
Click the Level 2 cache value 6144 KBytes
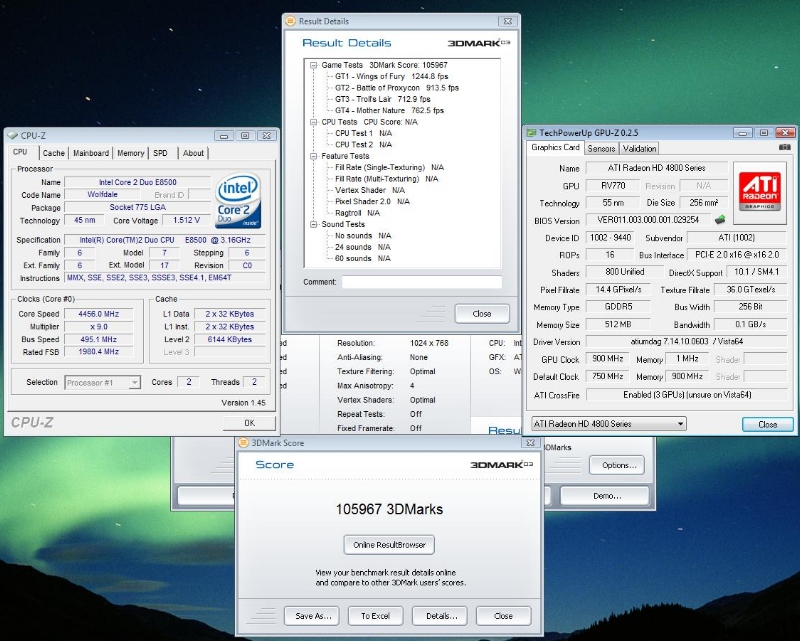[230, 339]
